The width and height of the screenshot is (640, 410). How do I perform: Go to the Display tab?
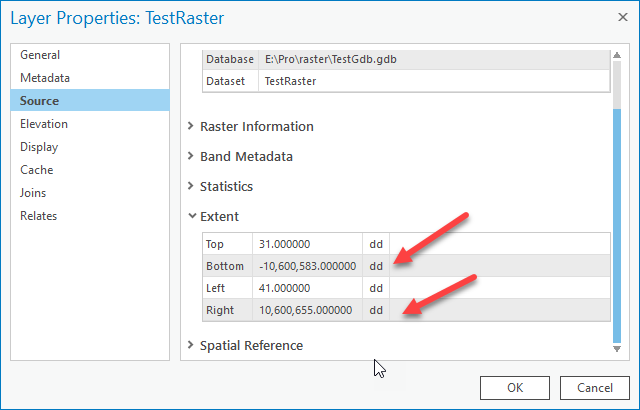pos(39,147)
